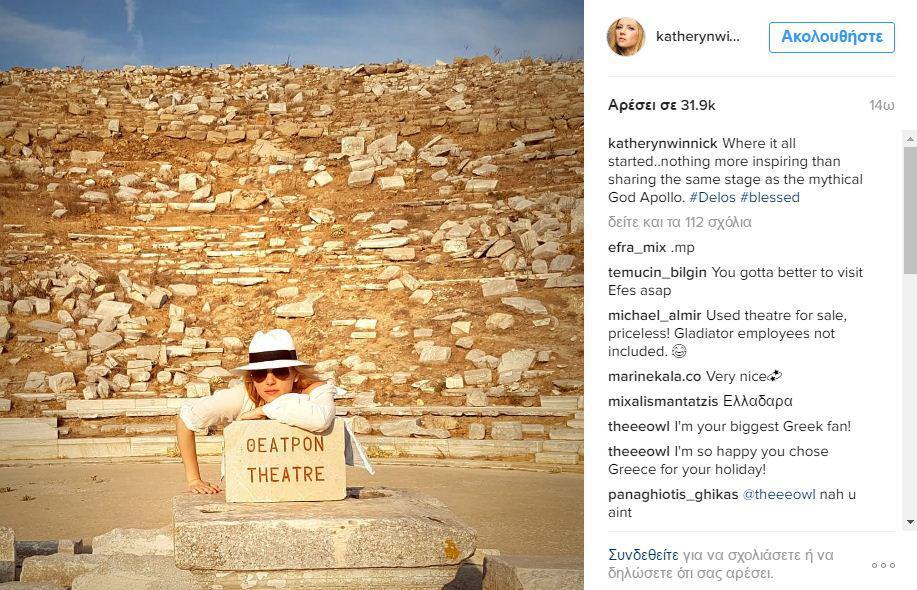Click the katherynwinnick profile avatar
Screen dimensions: 917x590
[626, 36]
